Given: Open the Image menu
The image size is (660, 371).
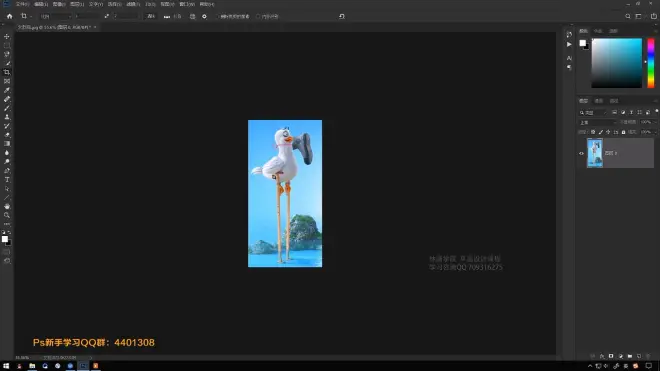Looking at the screenshot, I should click(59, 4).
